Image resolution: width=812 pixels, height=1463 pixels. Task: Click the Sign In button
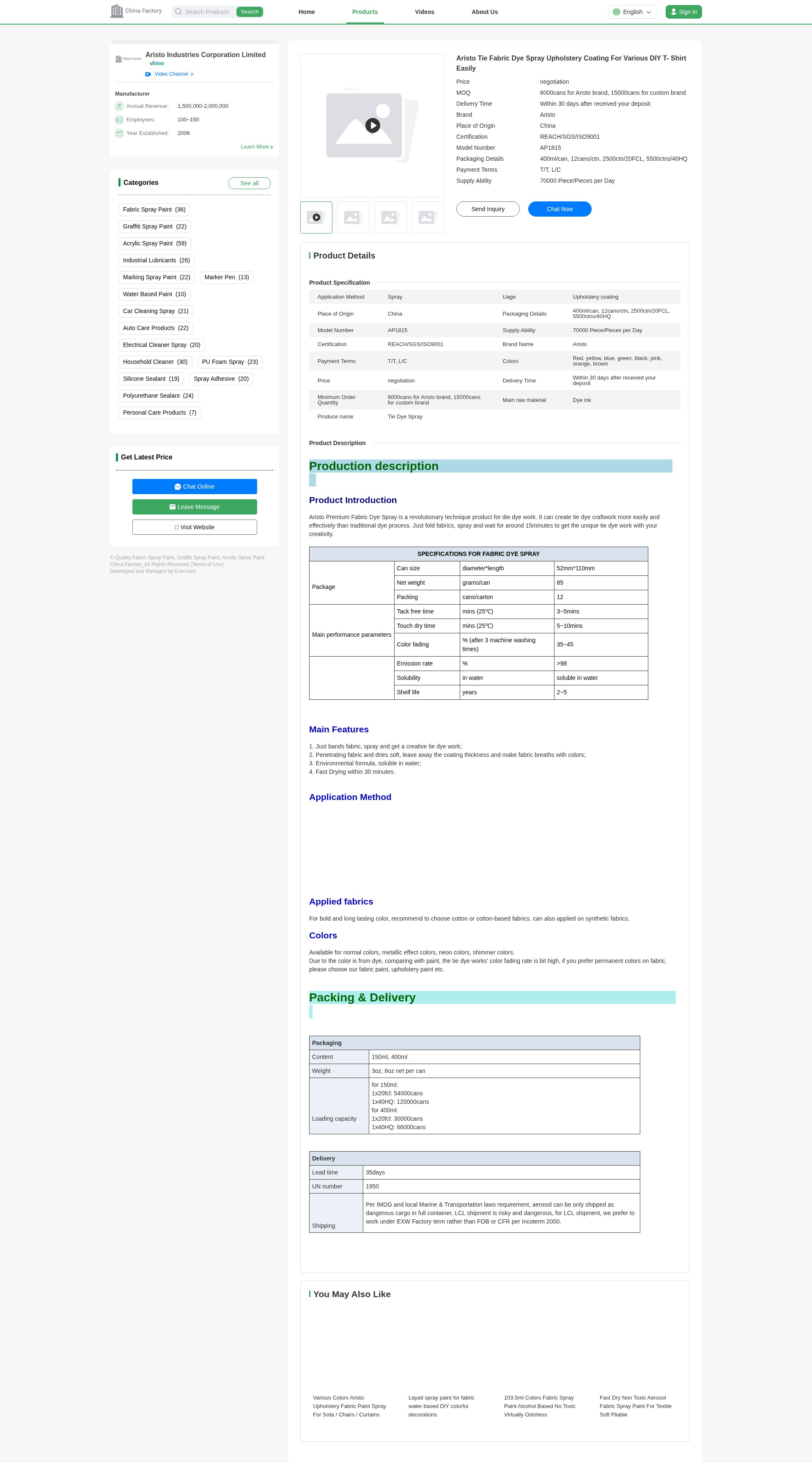[684, 12]
